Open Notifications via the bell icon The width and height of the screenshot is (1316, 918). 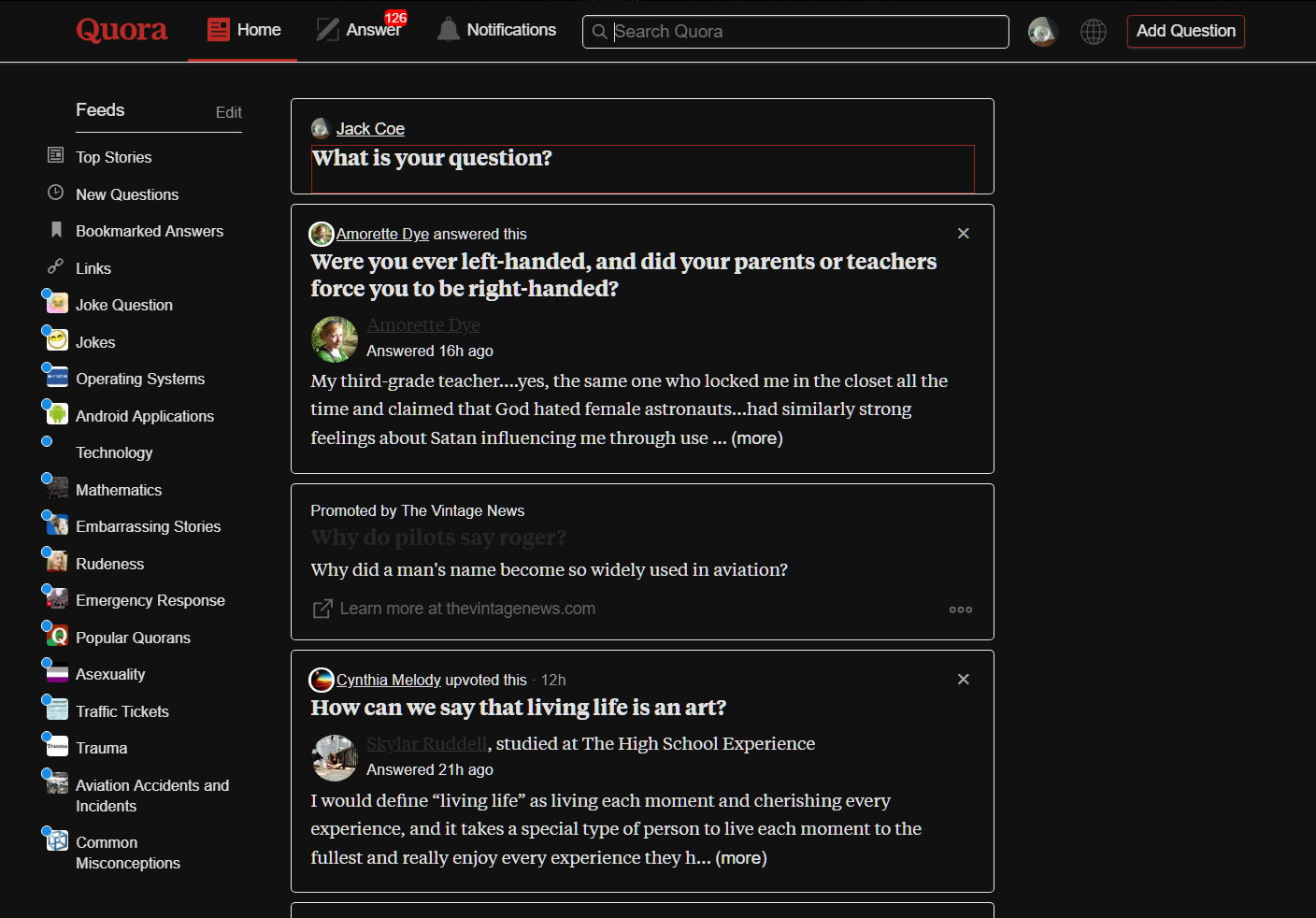coord(446,29)
